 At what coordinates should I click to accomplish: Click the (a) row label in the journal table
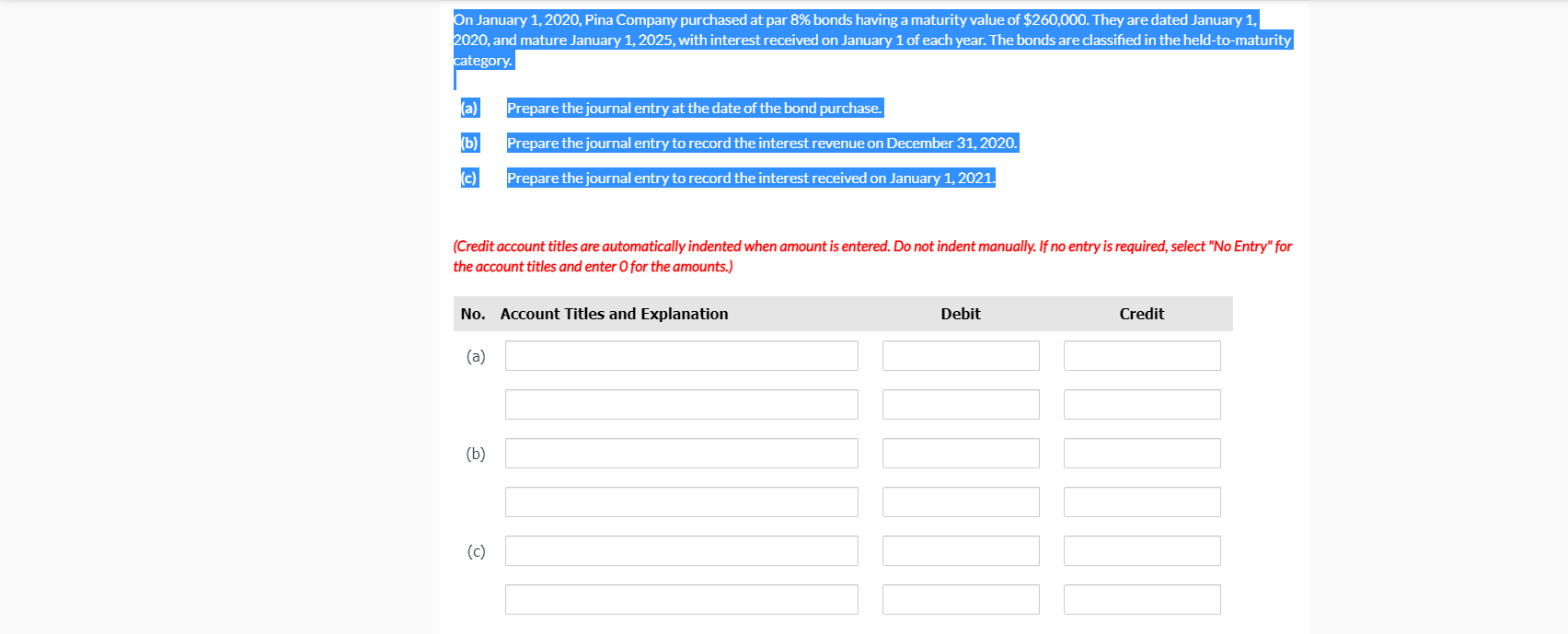point(476,356)
